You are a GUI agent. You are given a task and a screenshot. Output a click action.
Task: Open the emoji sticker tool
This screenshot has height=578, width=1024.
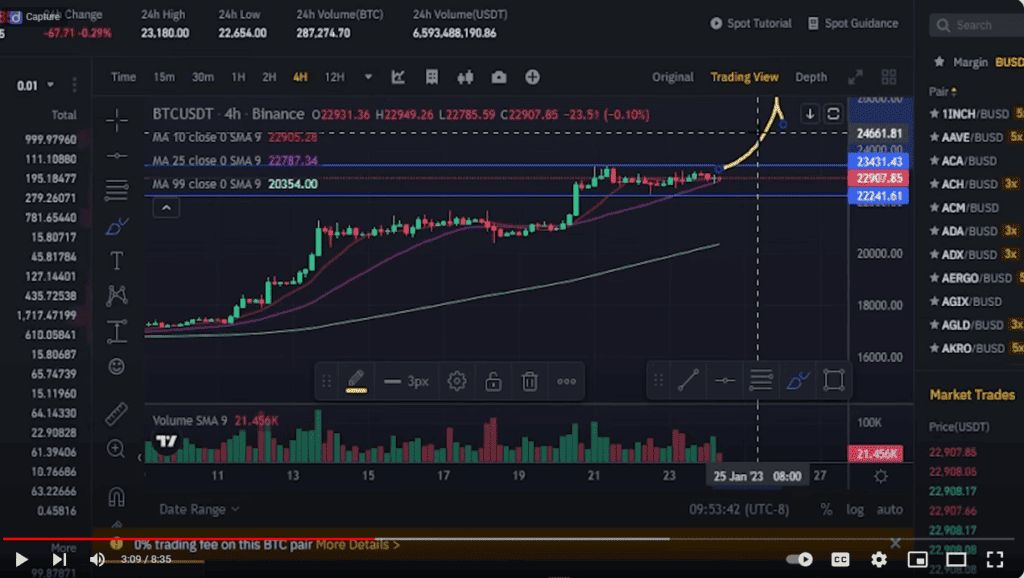117,367
